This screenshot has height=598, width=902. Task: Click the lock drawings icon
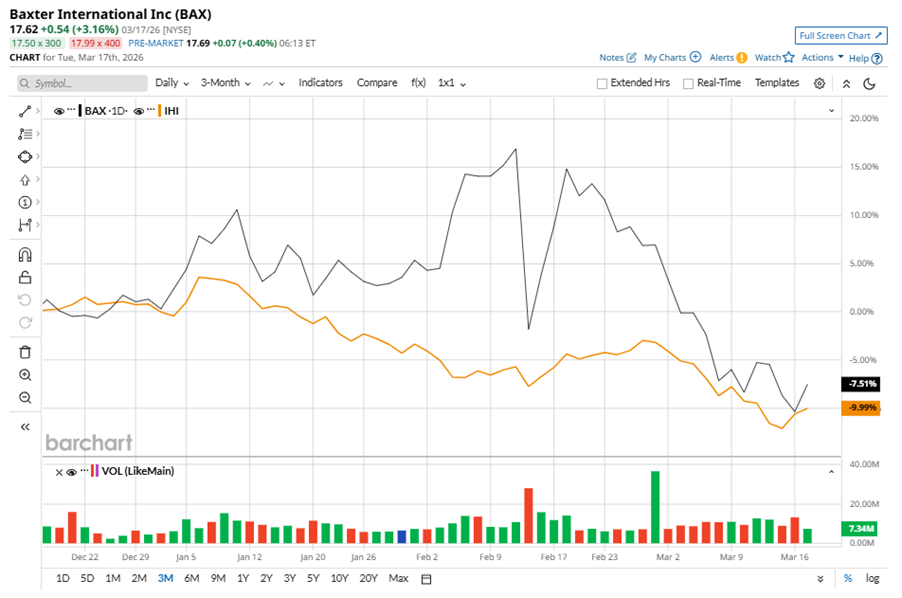[x=25, y=277]
